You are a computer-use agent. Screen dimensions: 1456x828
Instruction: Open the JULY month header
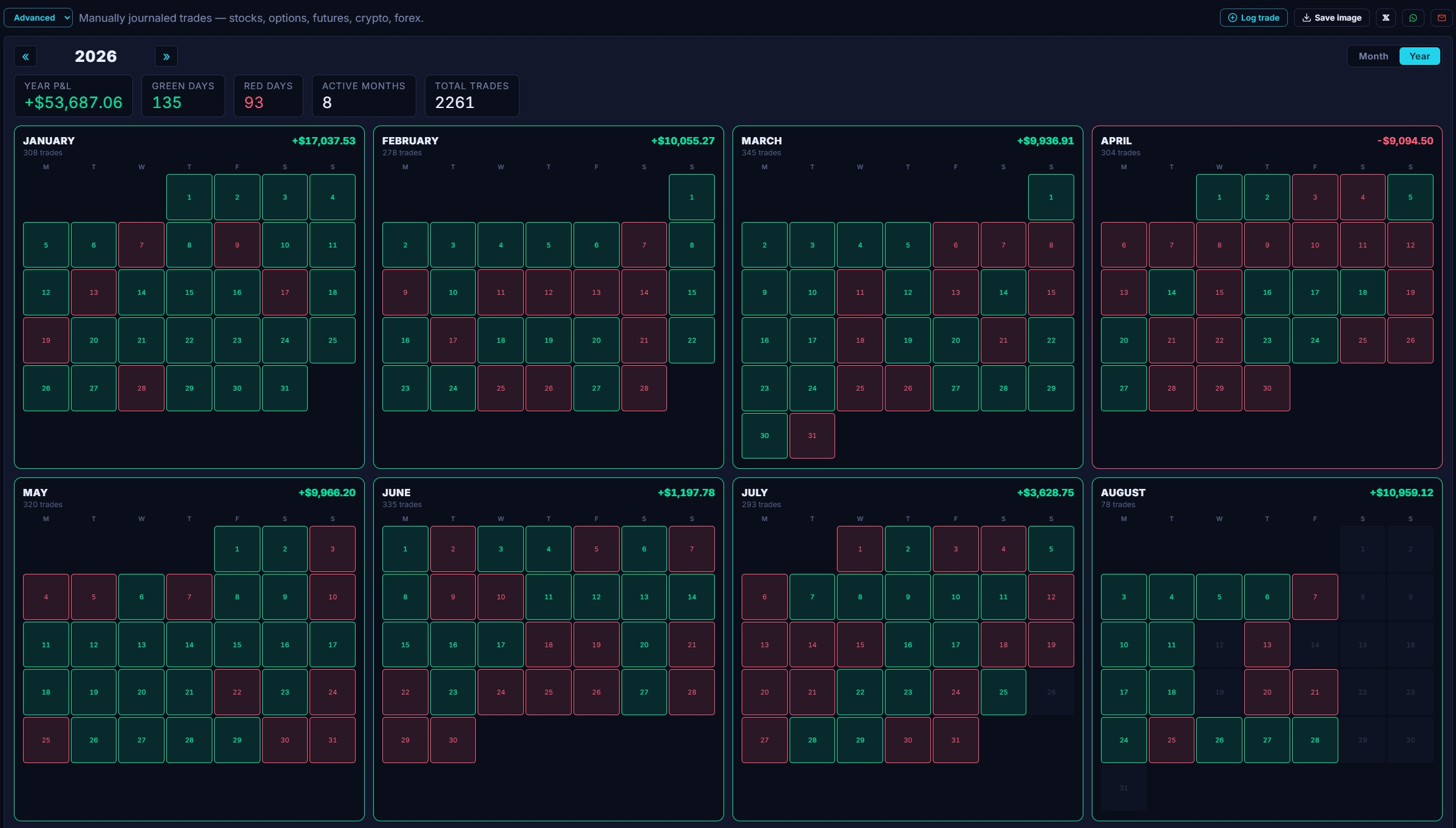(x=754, y=493)
